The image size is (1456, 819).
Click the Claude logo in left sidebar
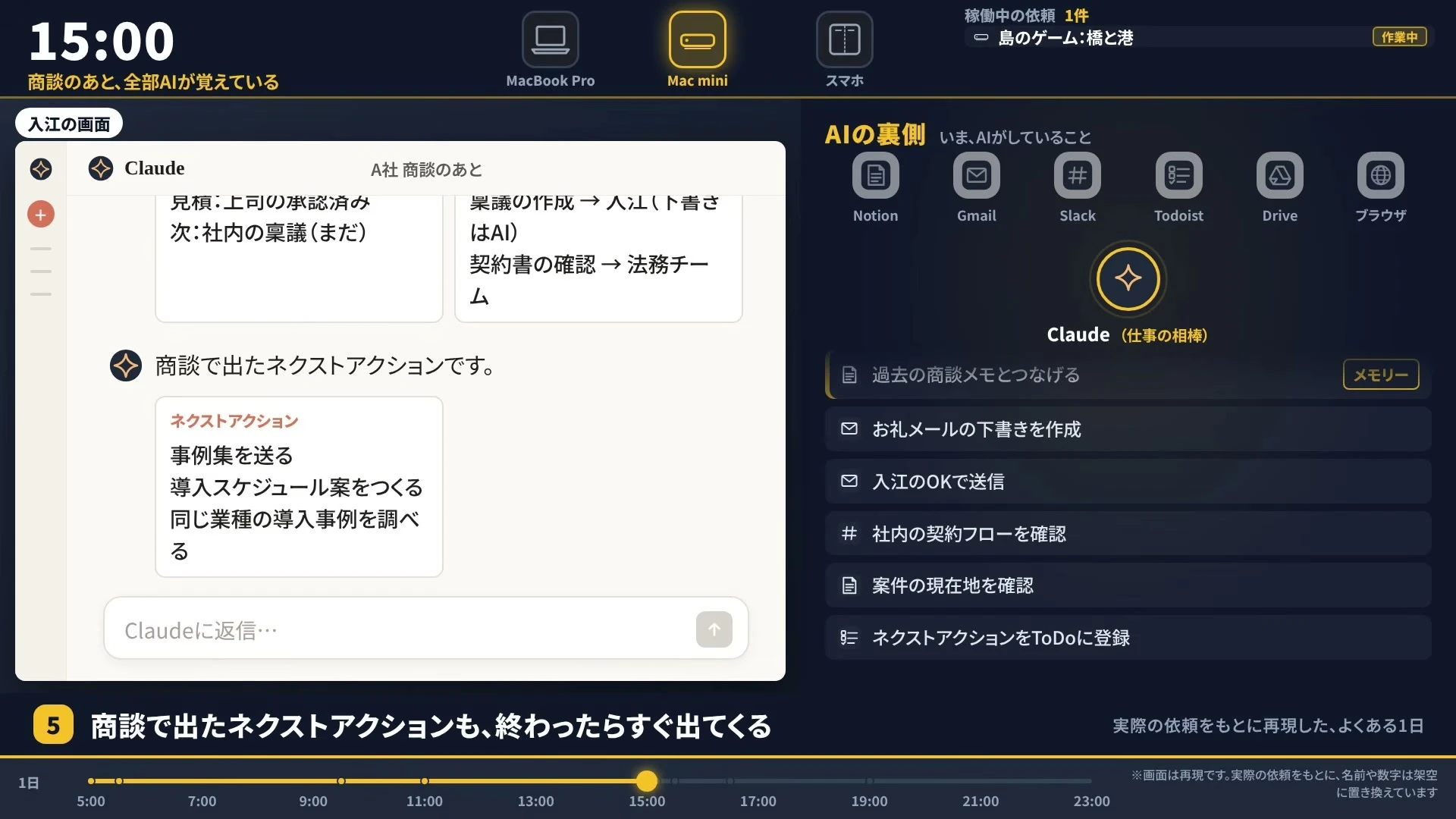click(x=41, y=168)
